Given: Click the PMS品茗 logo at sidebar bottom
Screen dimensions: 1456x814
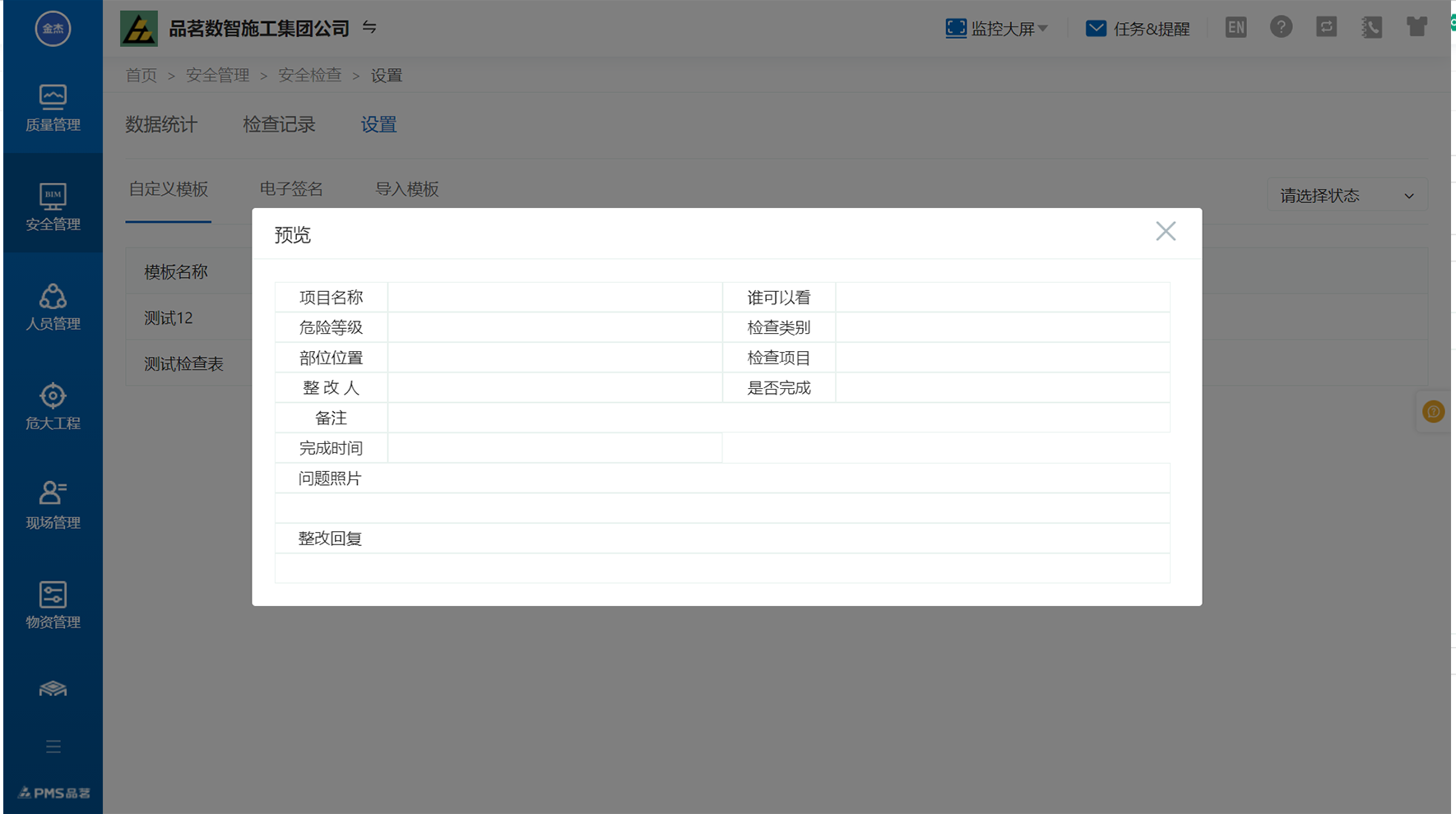Looking at the screenshot, I should coord(53,793).
